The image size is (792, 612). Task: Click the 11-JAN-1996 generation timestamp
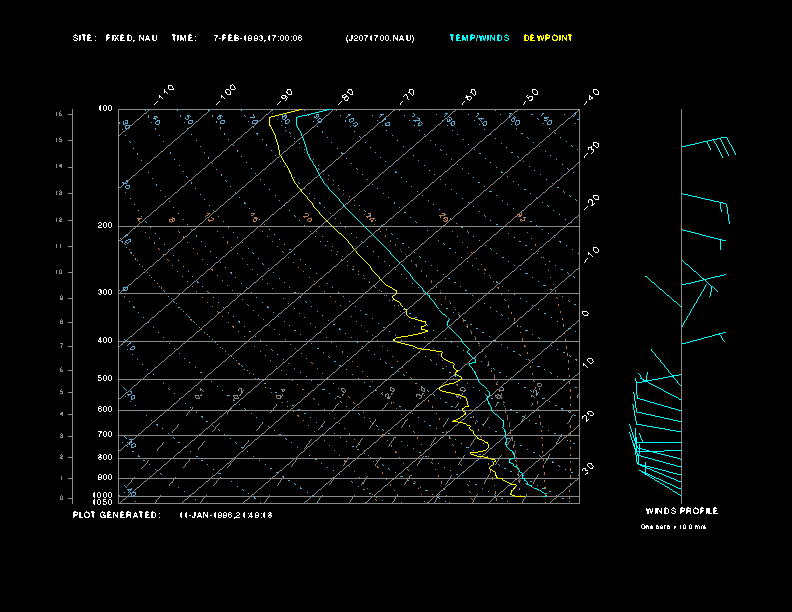point(226,515)
